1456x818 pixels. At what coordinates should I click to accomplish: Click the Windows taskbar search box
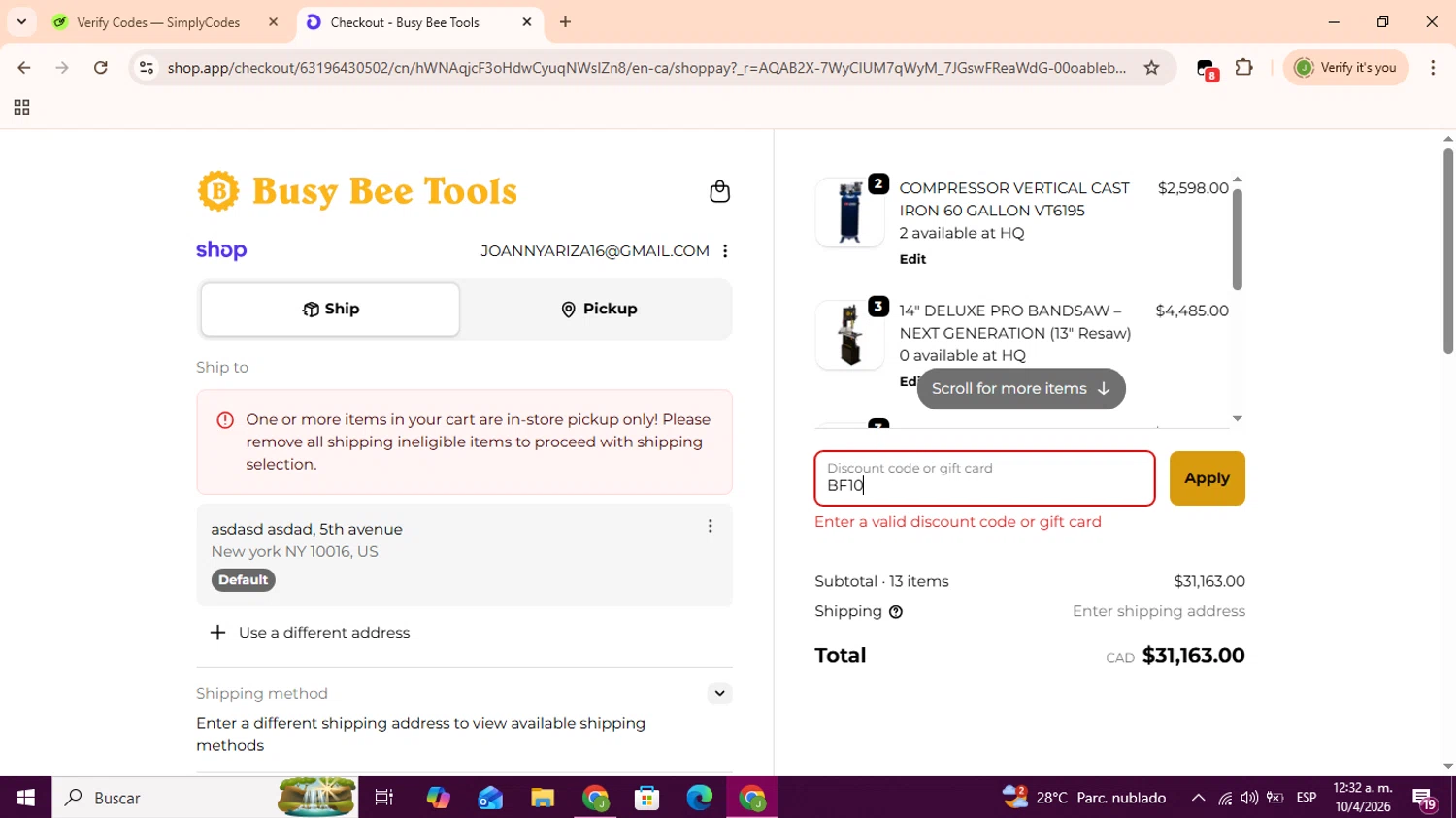[x=205, y=798]
